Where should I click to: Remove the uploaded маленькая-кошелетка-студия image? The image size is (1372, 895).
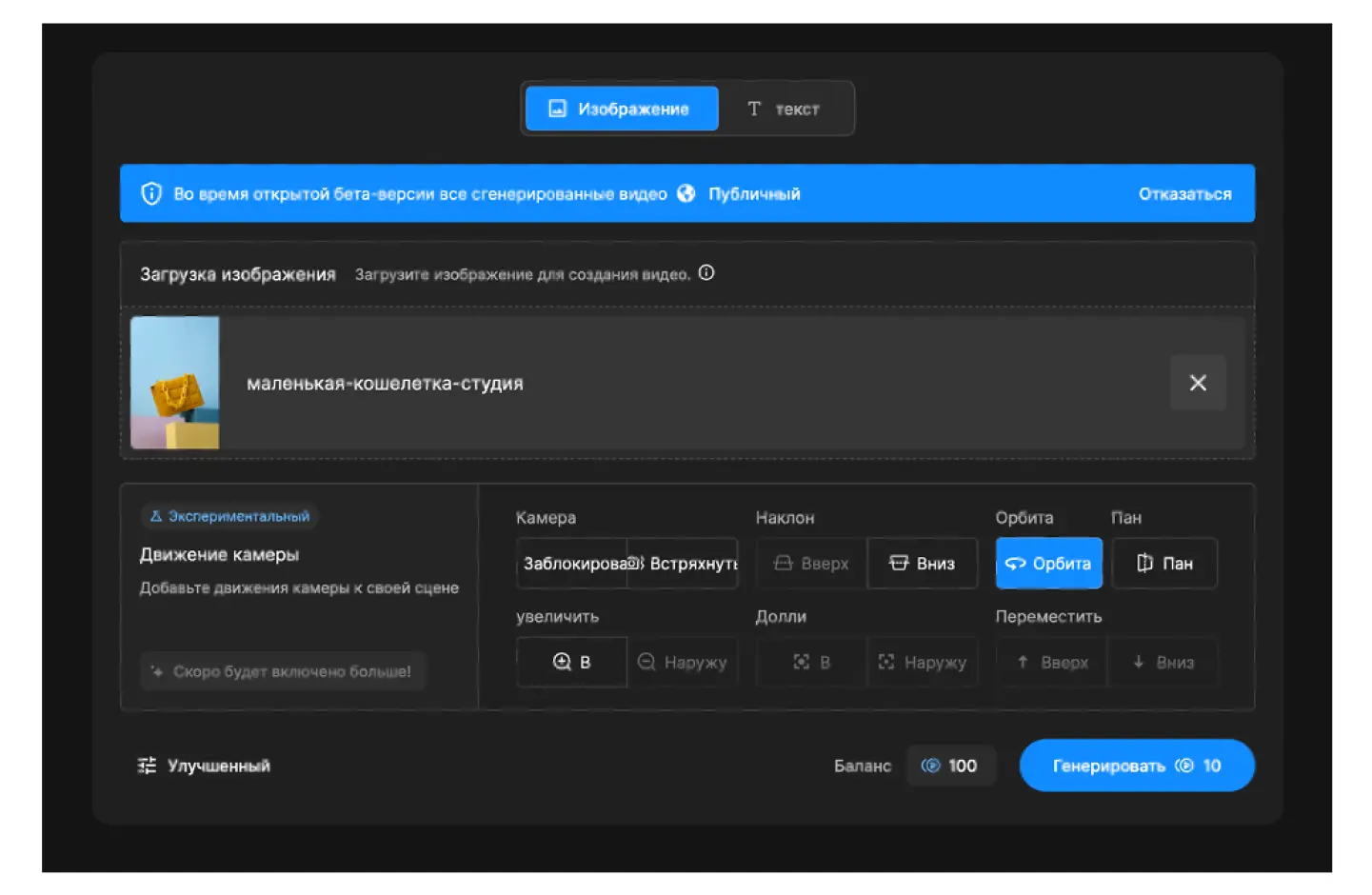click(x=1198, y=383)
